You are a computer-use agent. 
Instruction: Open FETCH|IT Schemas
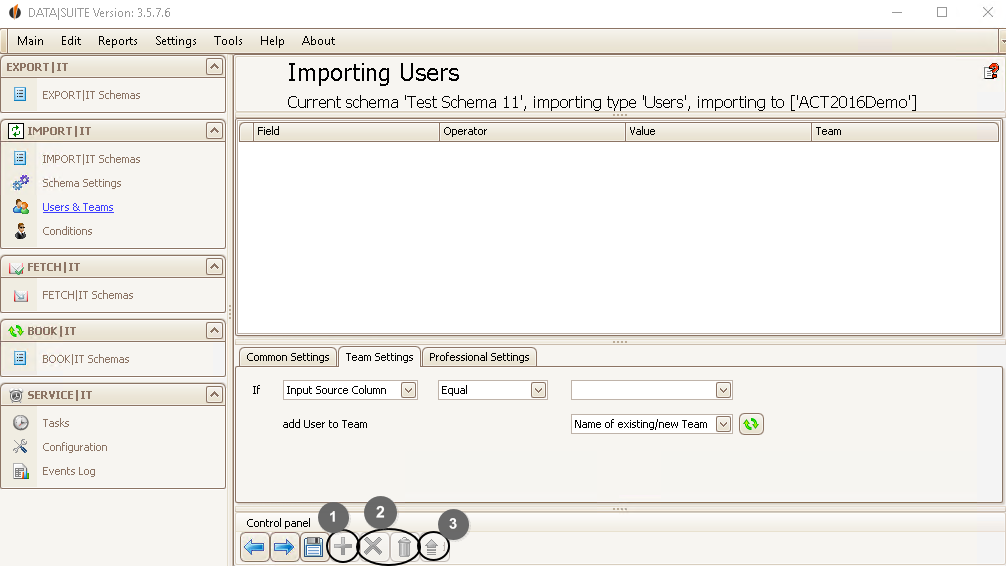point(88,295)
